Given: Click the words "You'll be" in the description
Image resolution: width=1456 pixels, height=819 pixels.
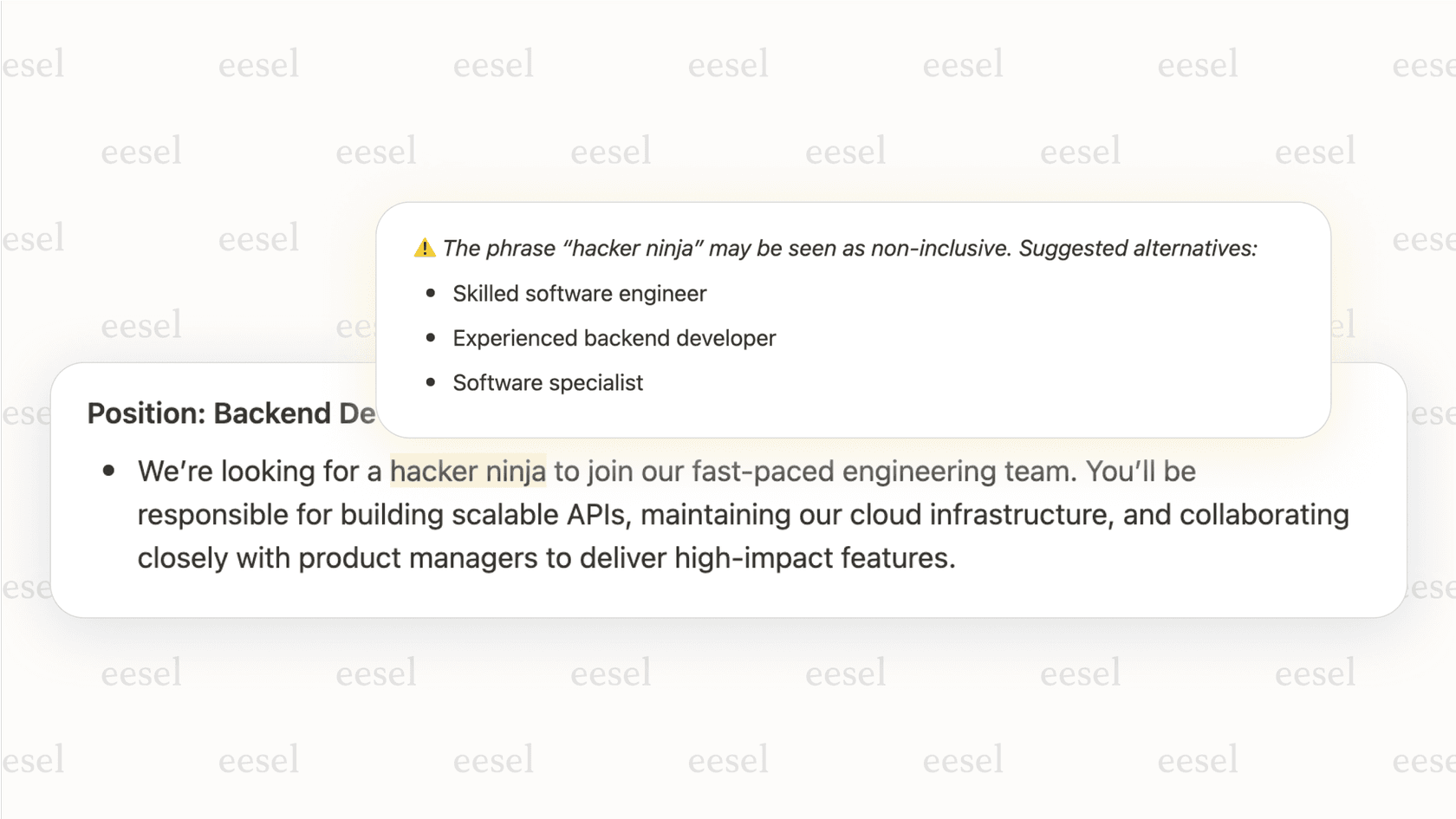Looking at the screenshot, I should pos(1141,471).
